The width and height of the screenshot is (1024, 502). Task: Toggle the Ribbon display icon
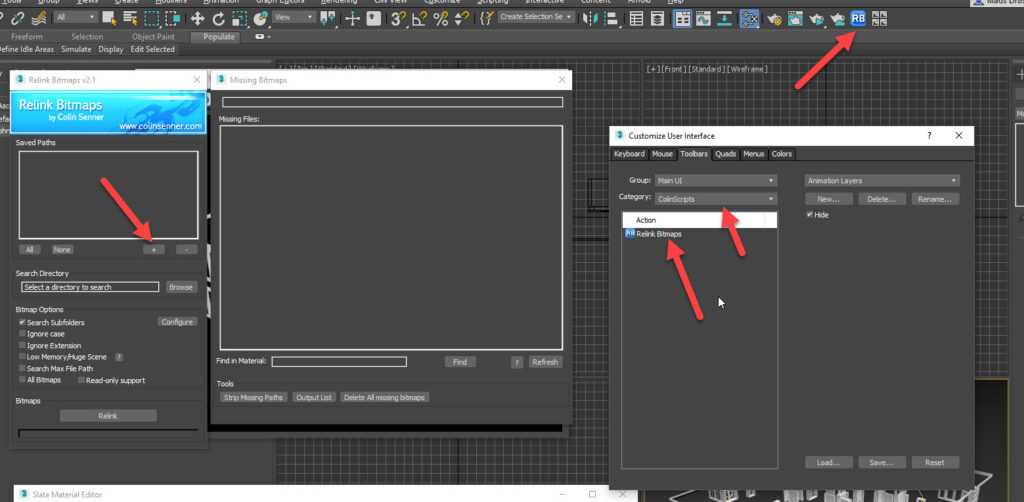[682, 19]
